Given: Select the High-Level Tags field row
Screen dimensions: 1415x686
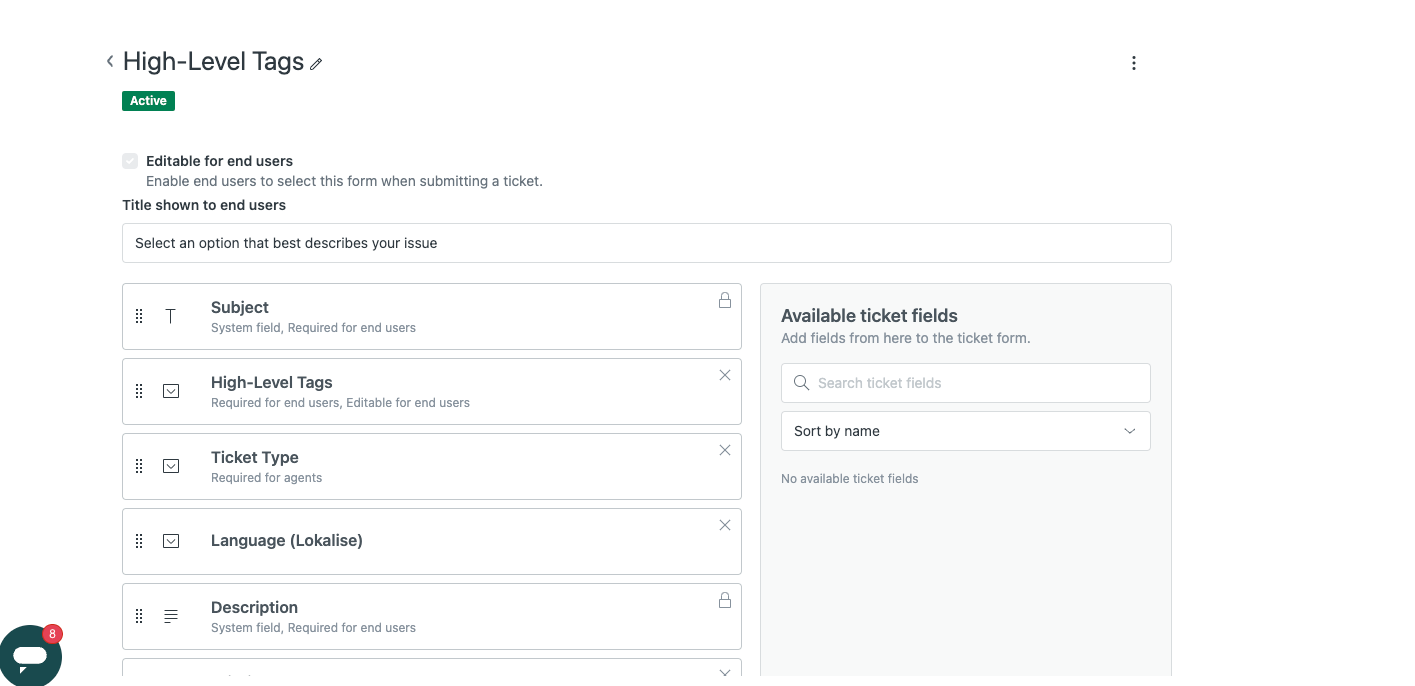Looking at the screenshot, I should click(x=431, y=391).
